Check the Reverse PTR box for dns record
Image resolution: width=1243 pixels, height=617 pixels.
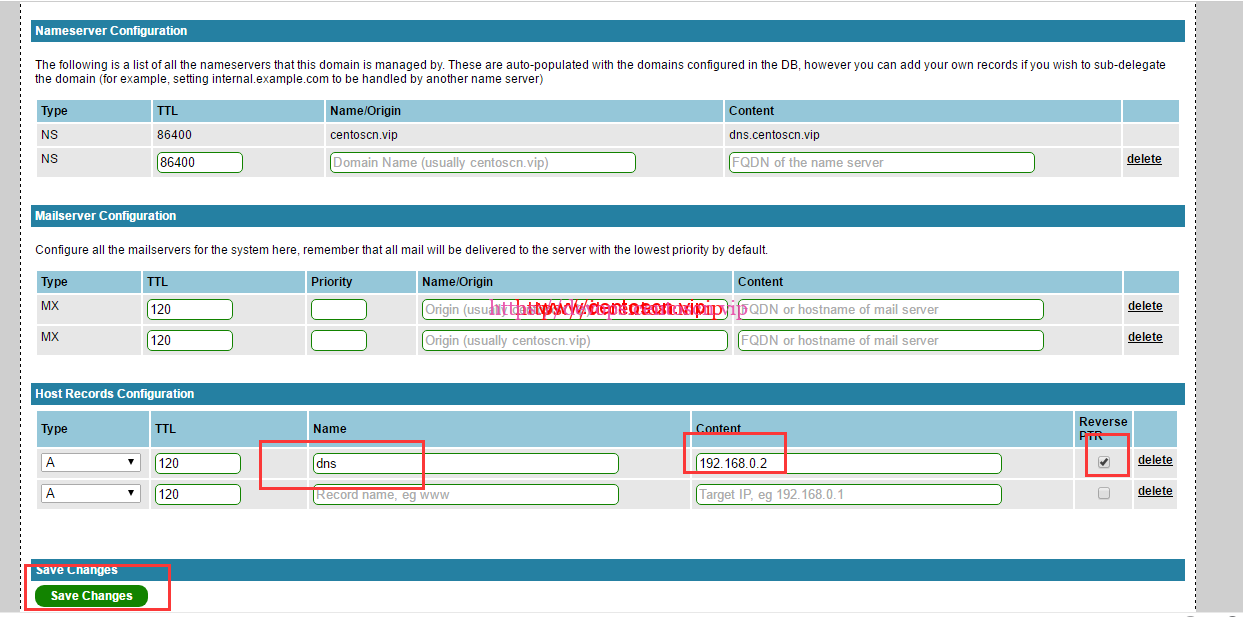(x=1104, y=462)
